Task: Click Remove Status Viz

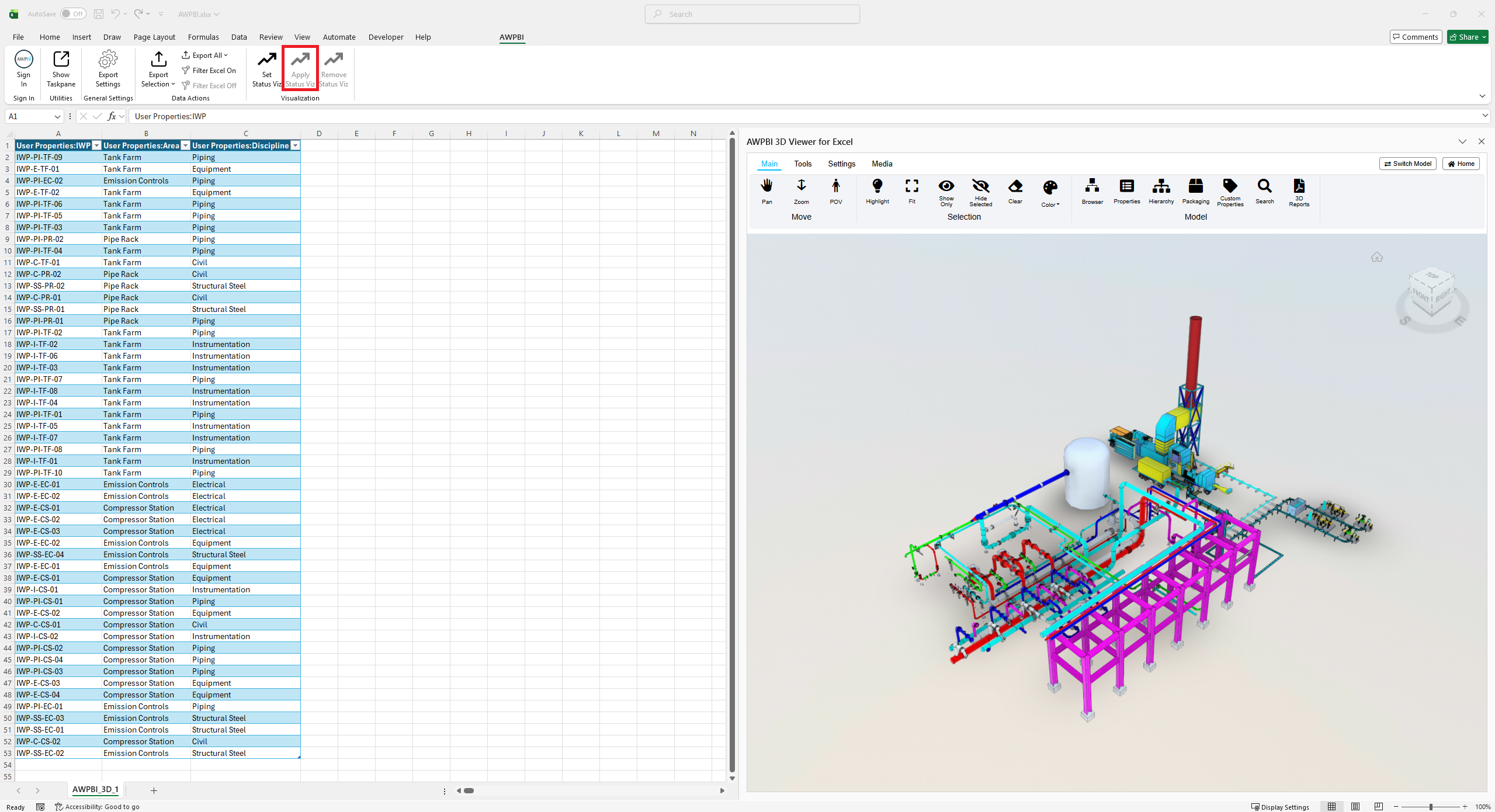Action: pos(334,69)
